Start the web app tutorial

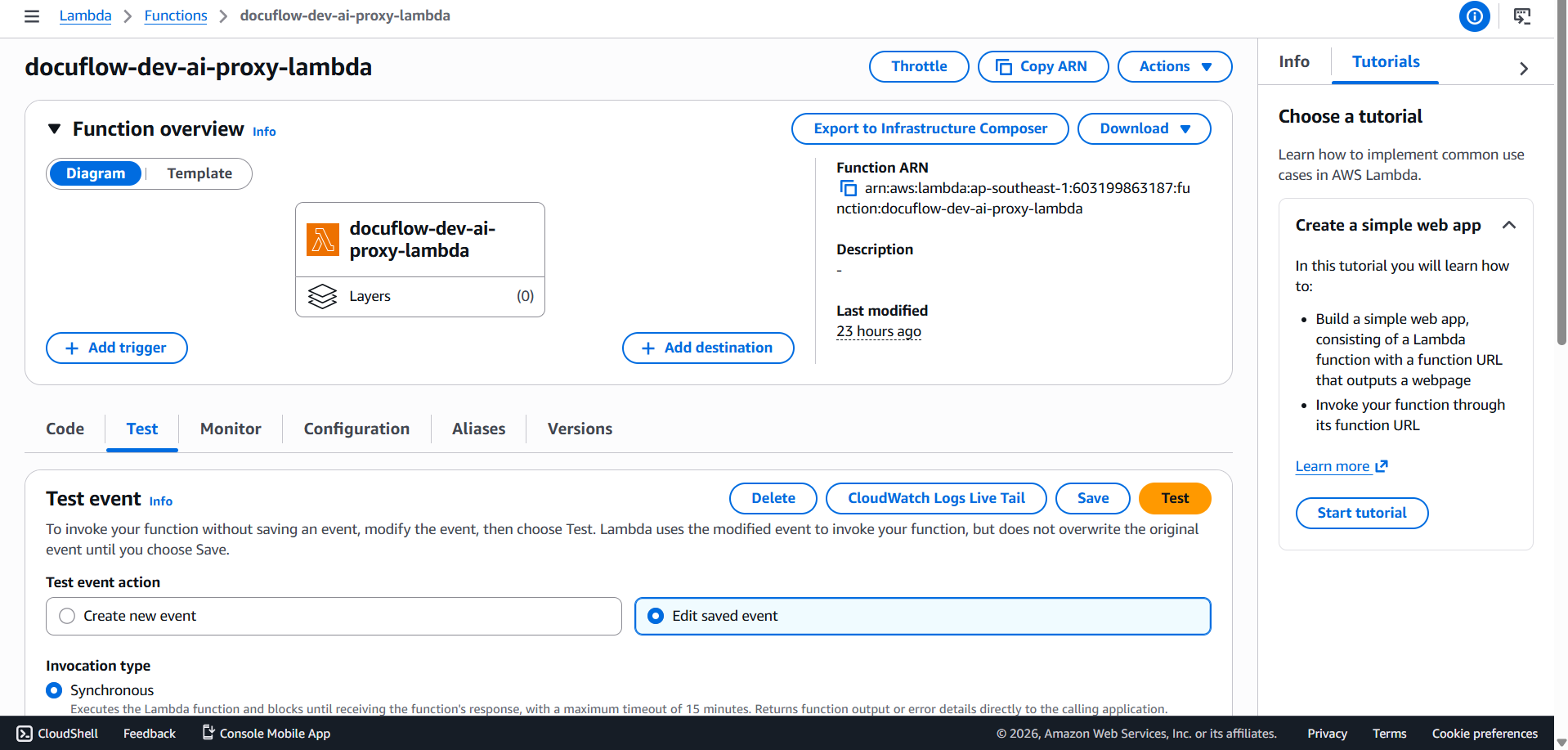pos(1362,514)
